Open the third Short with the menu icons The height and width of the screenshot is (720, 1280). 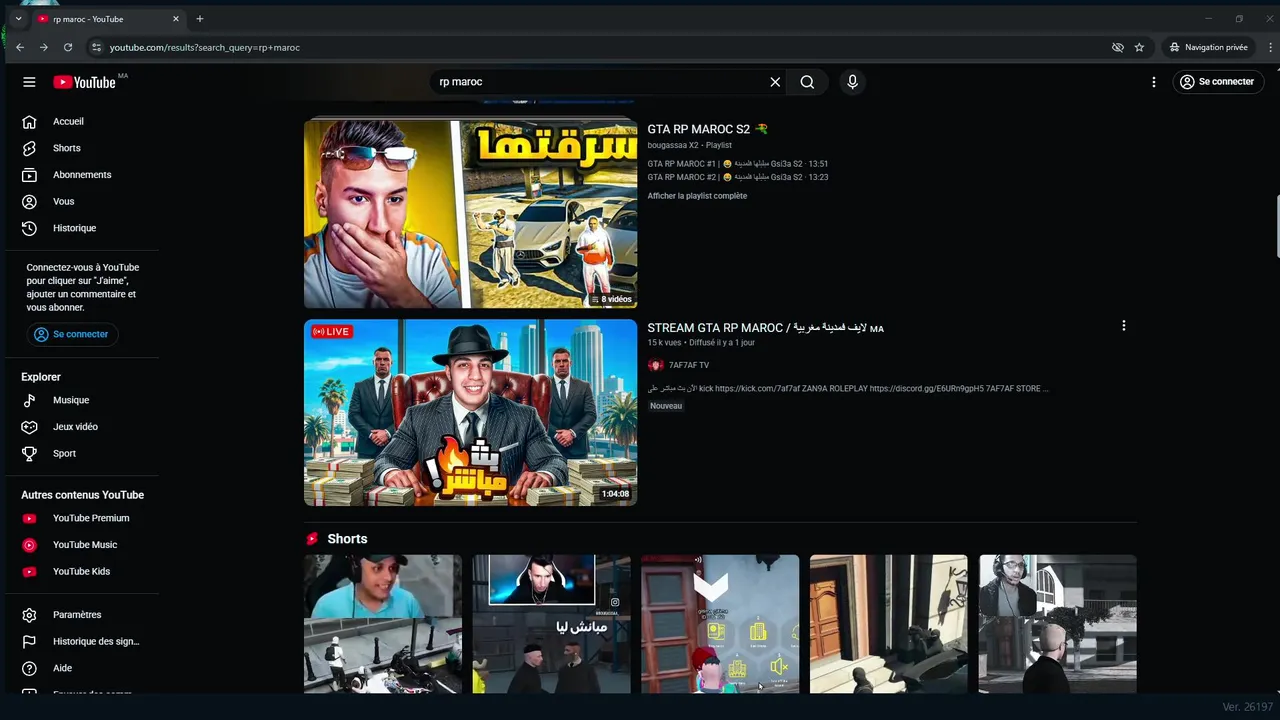click(720, 624)
